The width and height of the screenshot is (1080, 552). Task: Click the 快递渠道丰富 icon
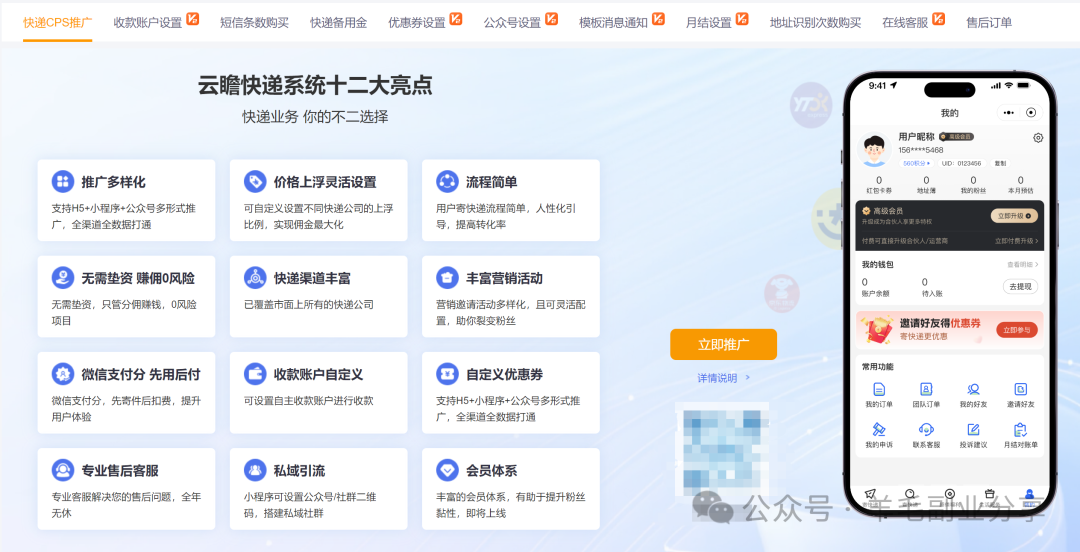[255, 278]
